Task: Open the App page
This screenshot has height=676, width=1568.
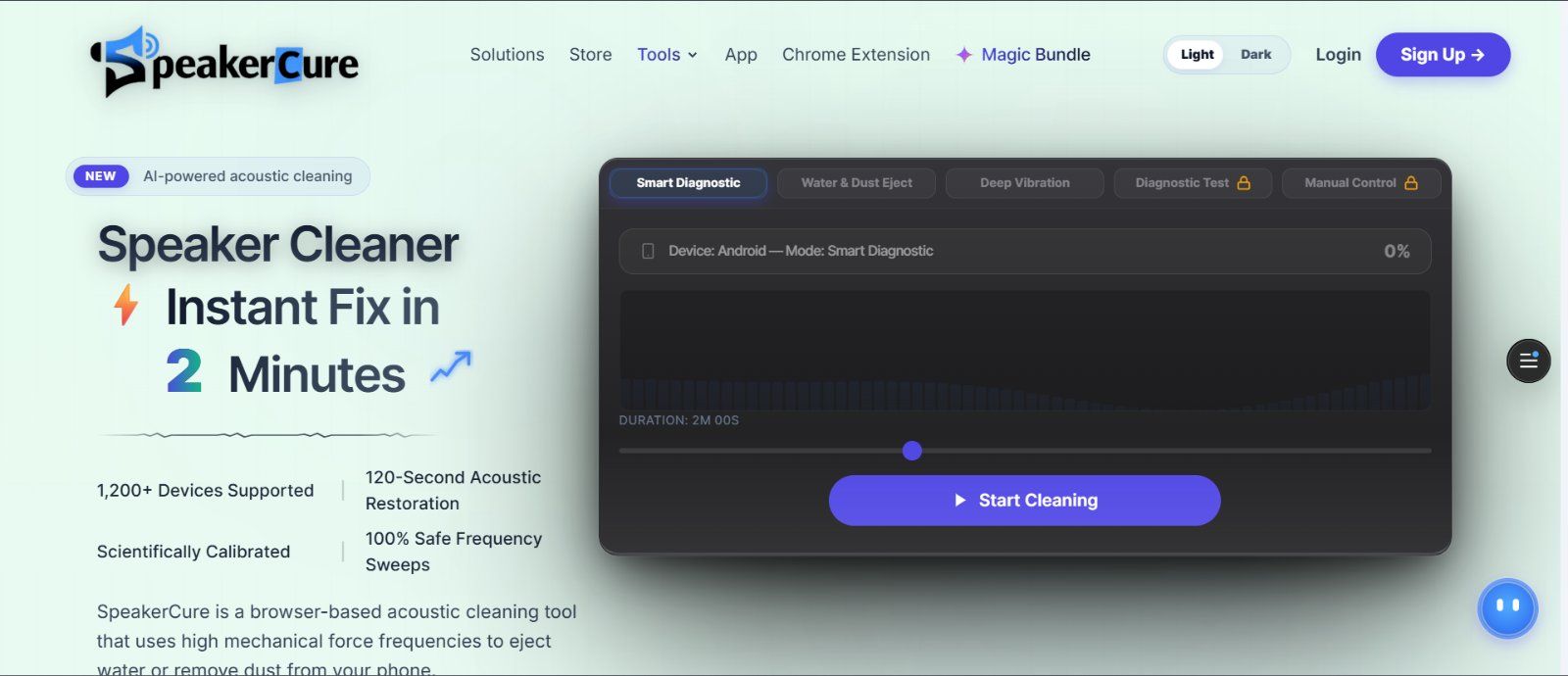Action: [x=741, y=55]
